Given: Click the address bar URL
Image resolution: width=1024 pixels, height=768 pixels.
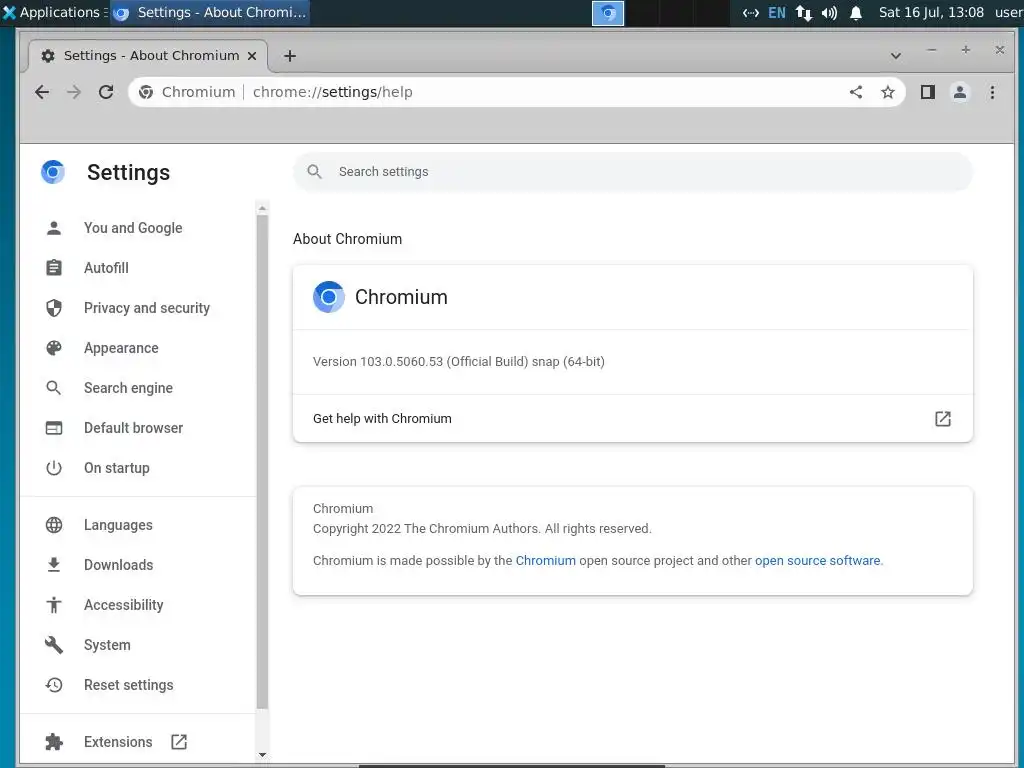Looking at the screenshot, I should coord(332,92).
